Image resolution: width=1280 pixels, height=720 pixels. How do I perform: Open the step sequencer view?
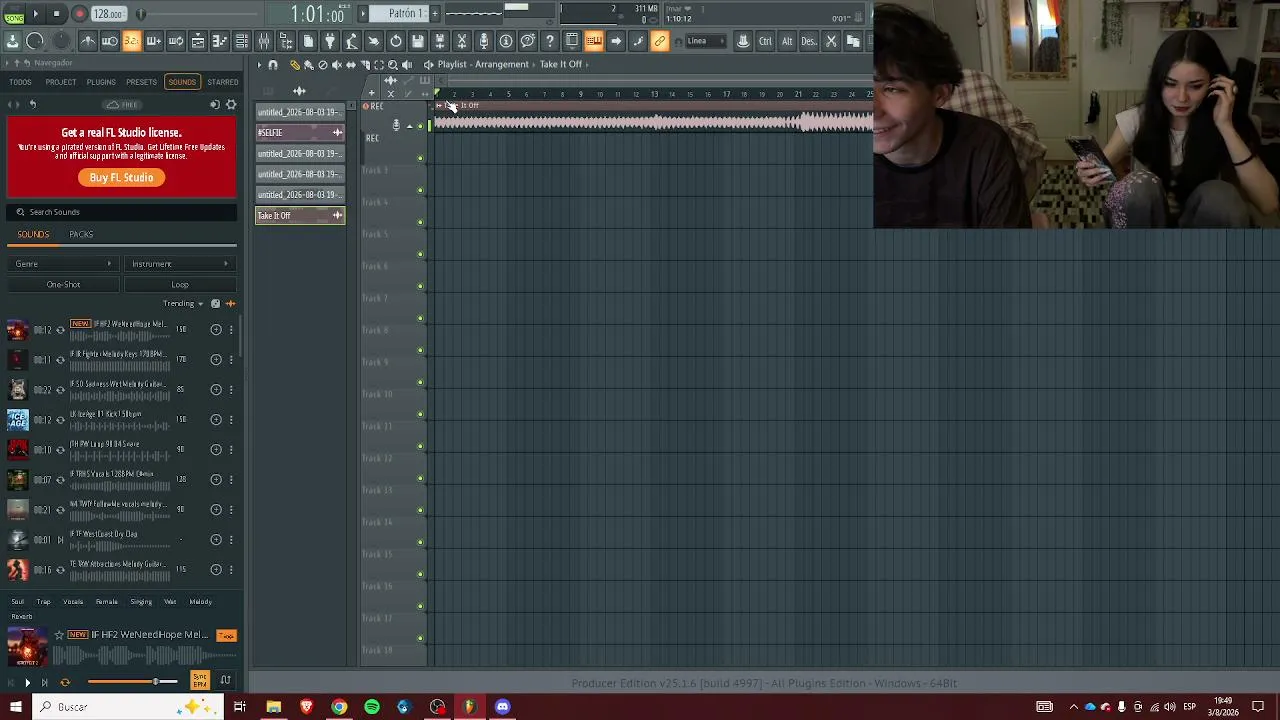click(220, 41)
